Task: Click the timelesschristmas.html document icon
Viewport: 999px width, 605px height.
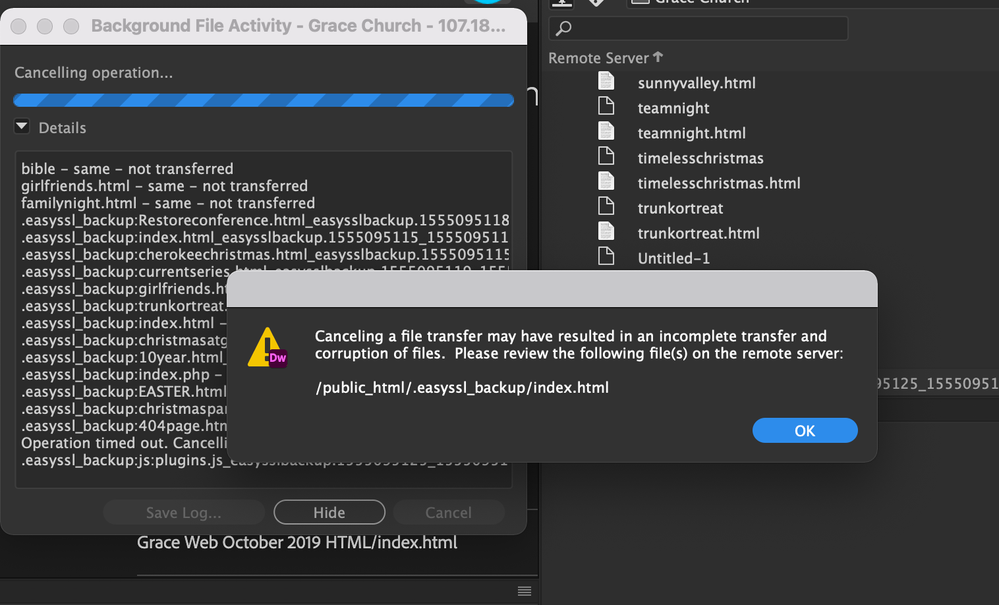Action: 606,182
